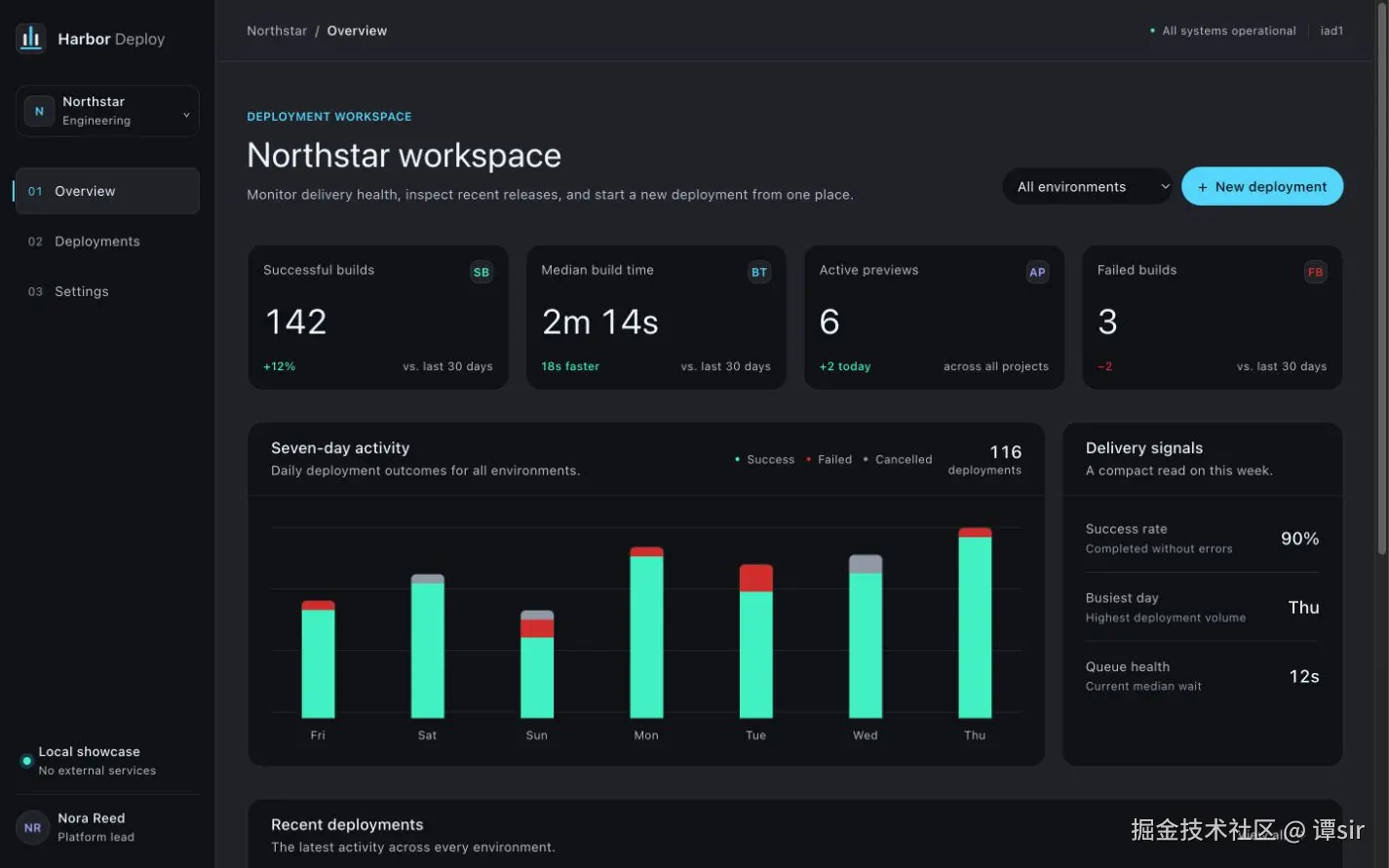Click the NR avatar for Nora Reed

coord(32,828)
